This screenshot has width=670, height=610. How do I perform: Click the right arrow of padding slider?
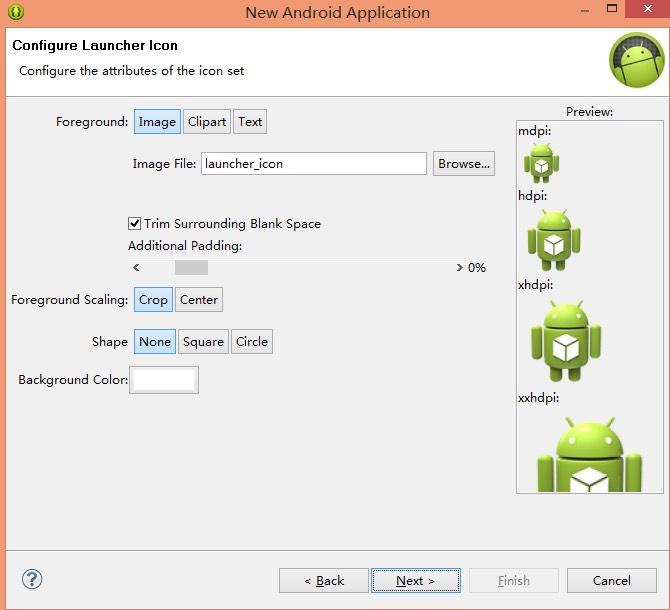pyautogui.click(x=460, y=268)
